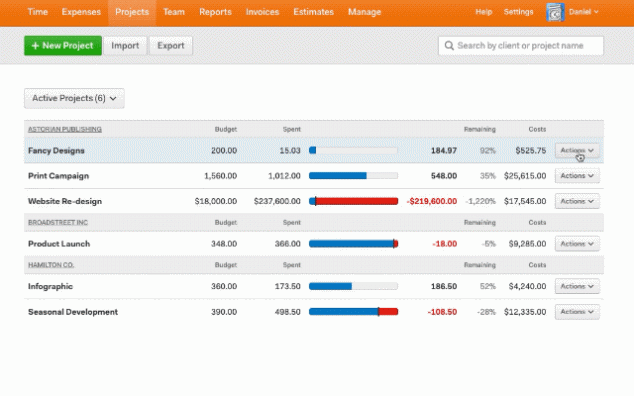Focus the client or project search field
This screenshot has height=396, width=634.
pyautogui.click(x=521, y=46)
